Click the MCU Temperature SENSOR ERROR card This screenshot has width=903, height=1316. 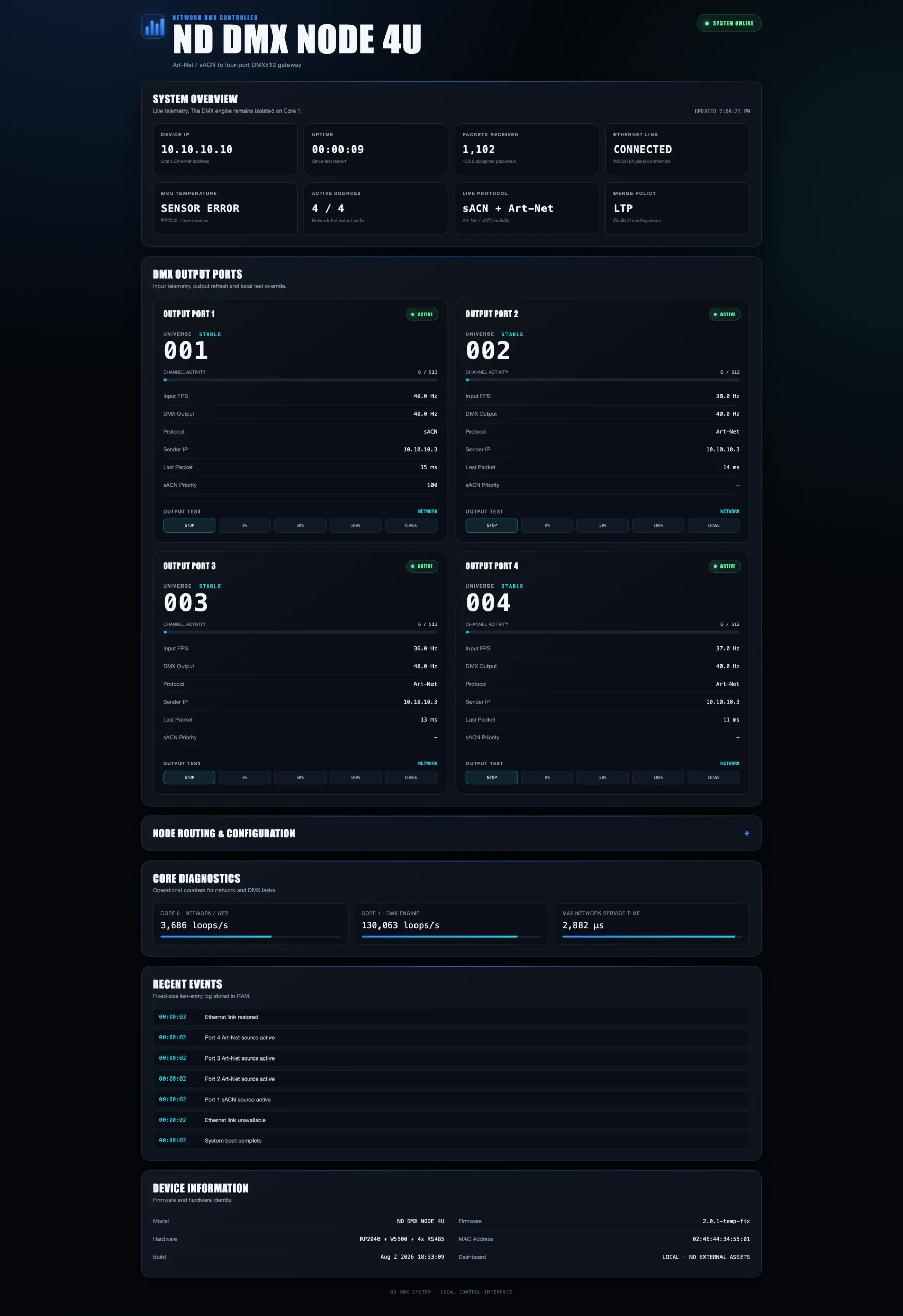click(x=225, y=208)
